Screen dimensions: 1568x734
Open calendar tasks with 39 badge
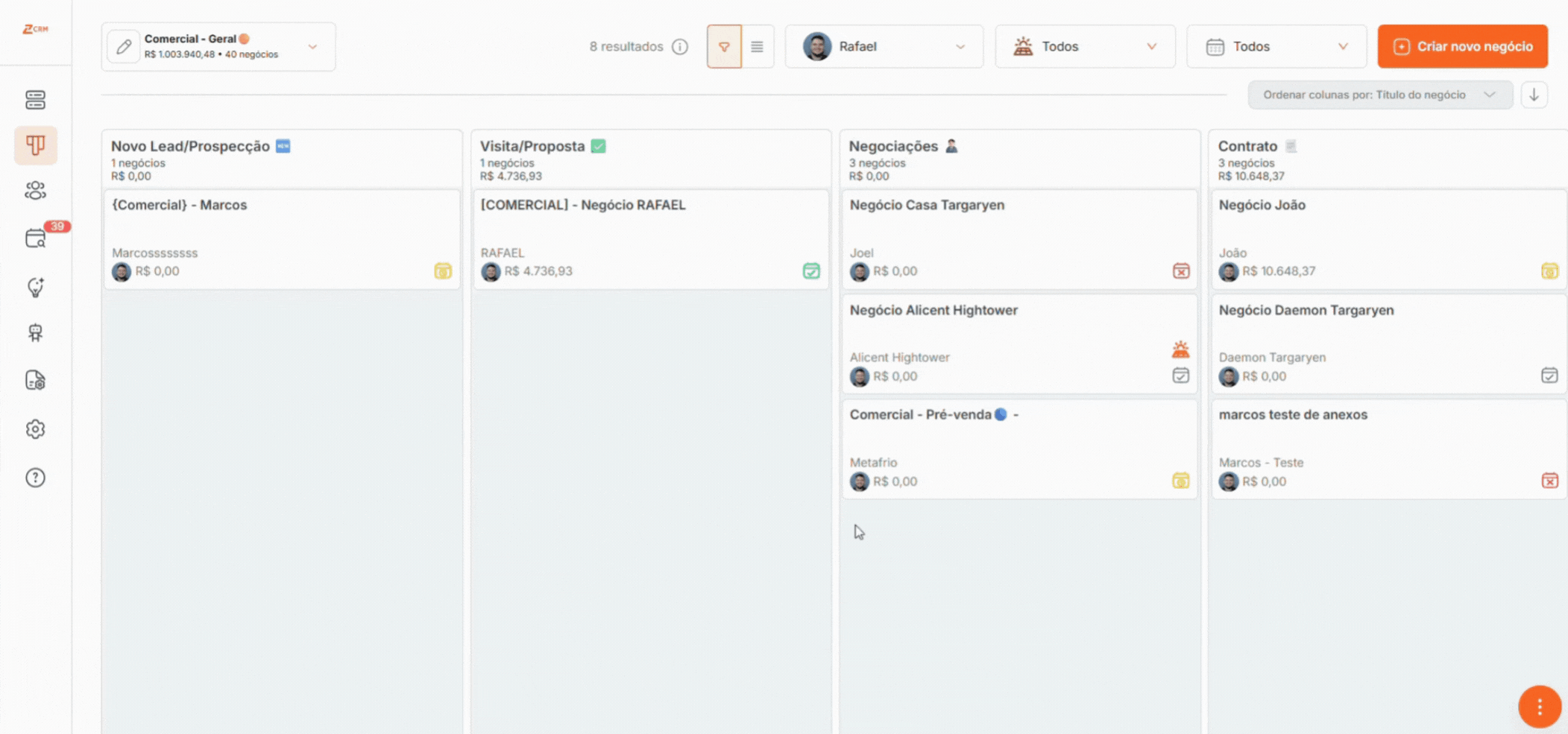35,238
